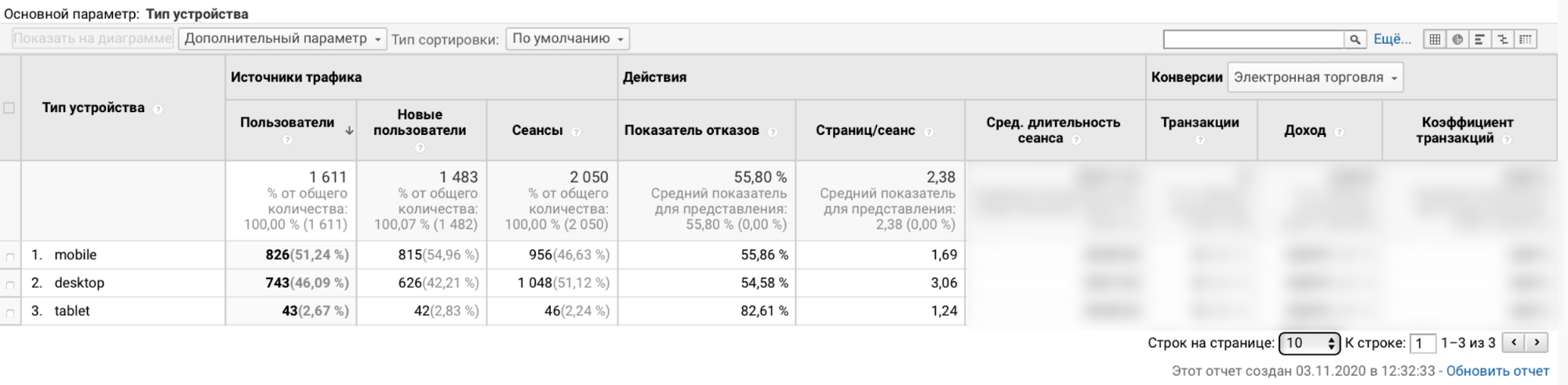The width and height of the screenshot is (1568, 385).
Task: Switch to the data table view icon
Action: [1435, 39]
